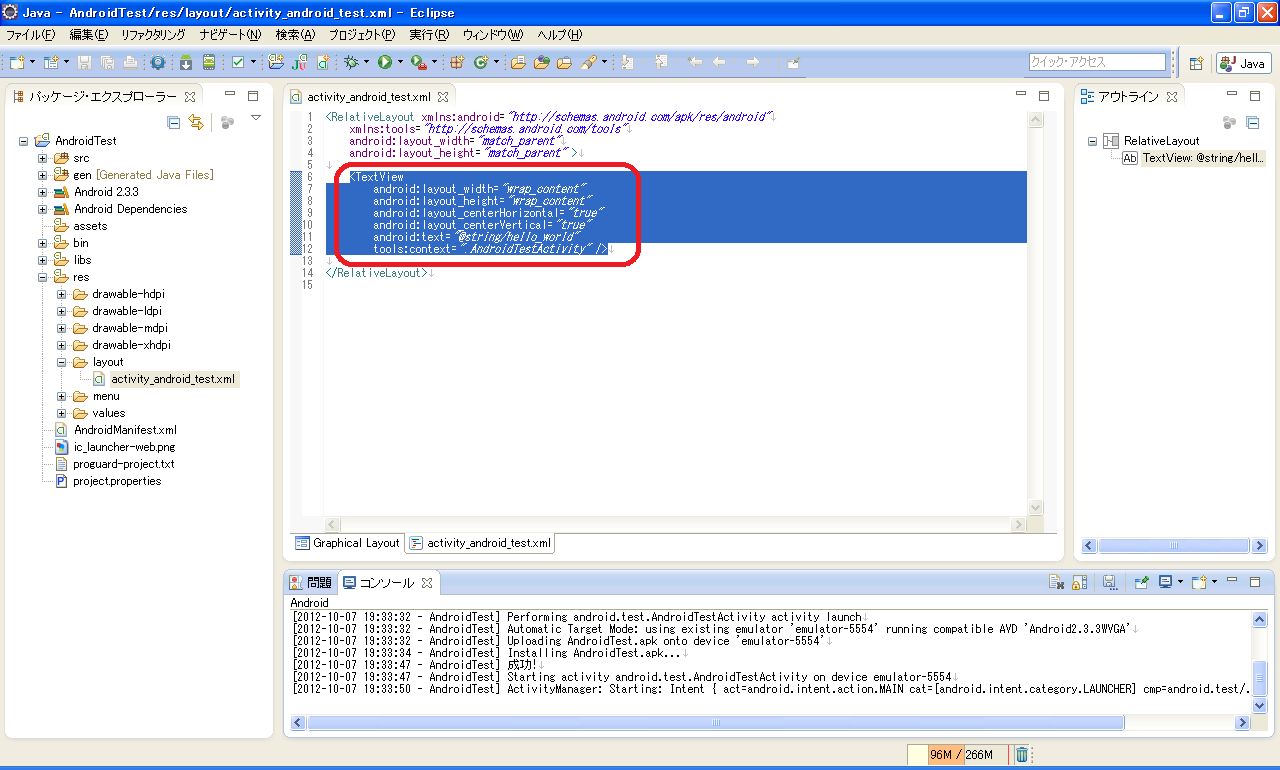1280x770 pixels.
Task: Collapse the res folder in tree
Action: click(x=42, y=277)
